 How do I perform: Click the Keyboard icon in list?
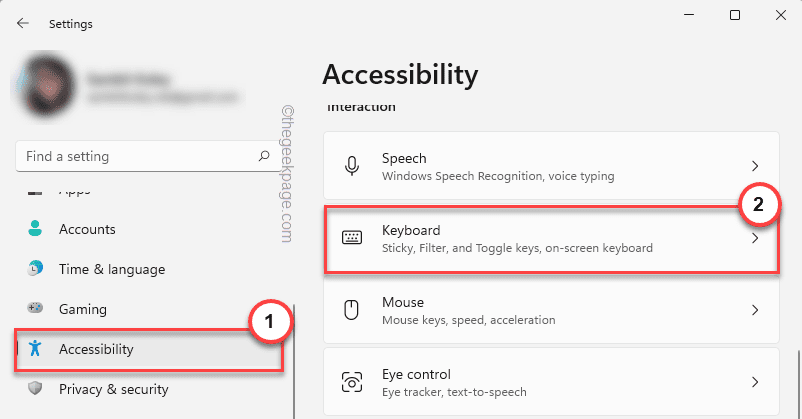coord(351,238)
